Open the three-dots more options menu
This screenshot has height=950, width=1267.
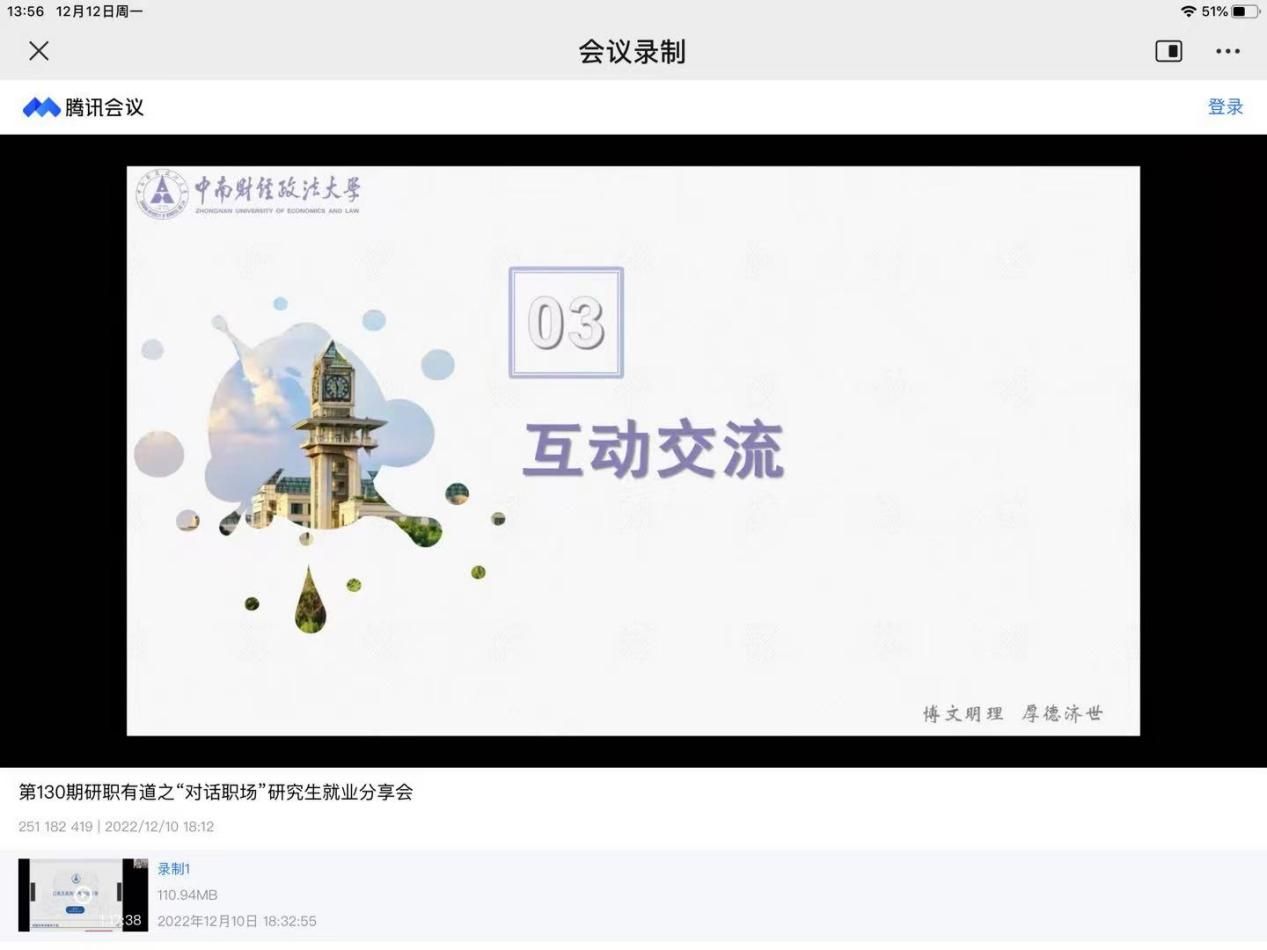pyautogui.click(x=1228, y=51)
